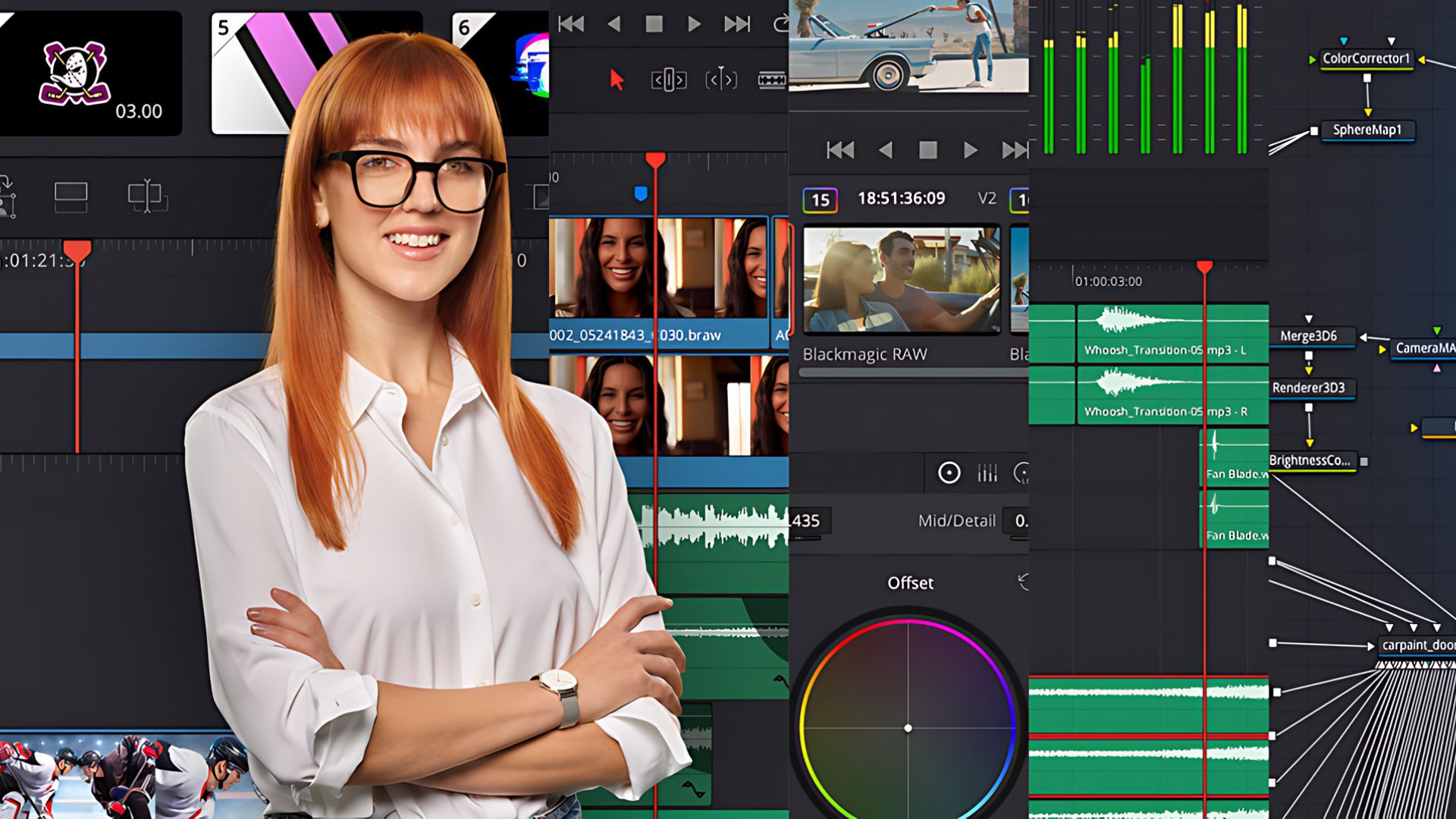Activate the Dynamic Trim tool
This screenshot has width=1456, height=819.
[x=720, y=80]
